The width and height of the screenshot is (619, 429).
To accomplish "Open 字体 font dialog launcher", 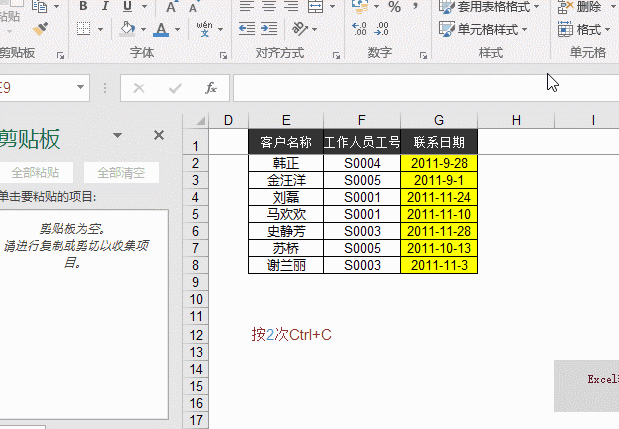I will point(223,56).
